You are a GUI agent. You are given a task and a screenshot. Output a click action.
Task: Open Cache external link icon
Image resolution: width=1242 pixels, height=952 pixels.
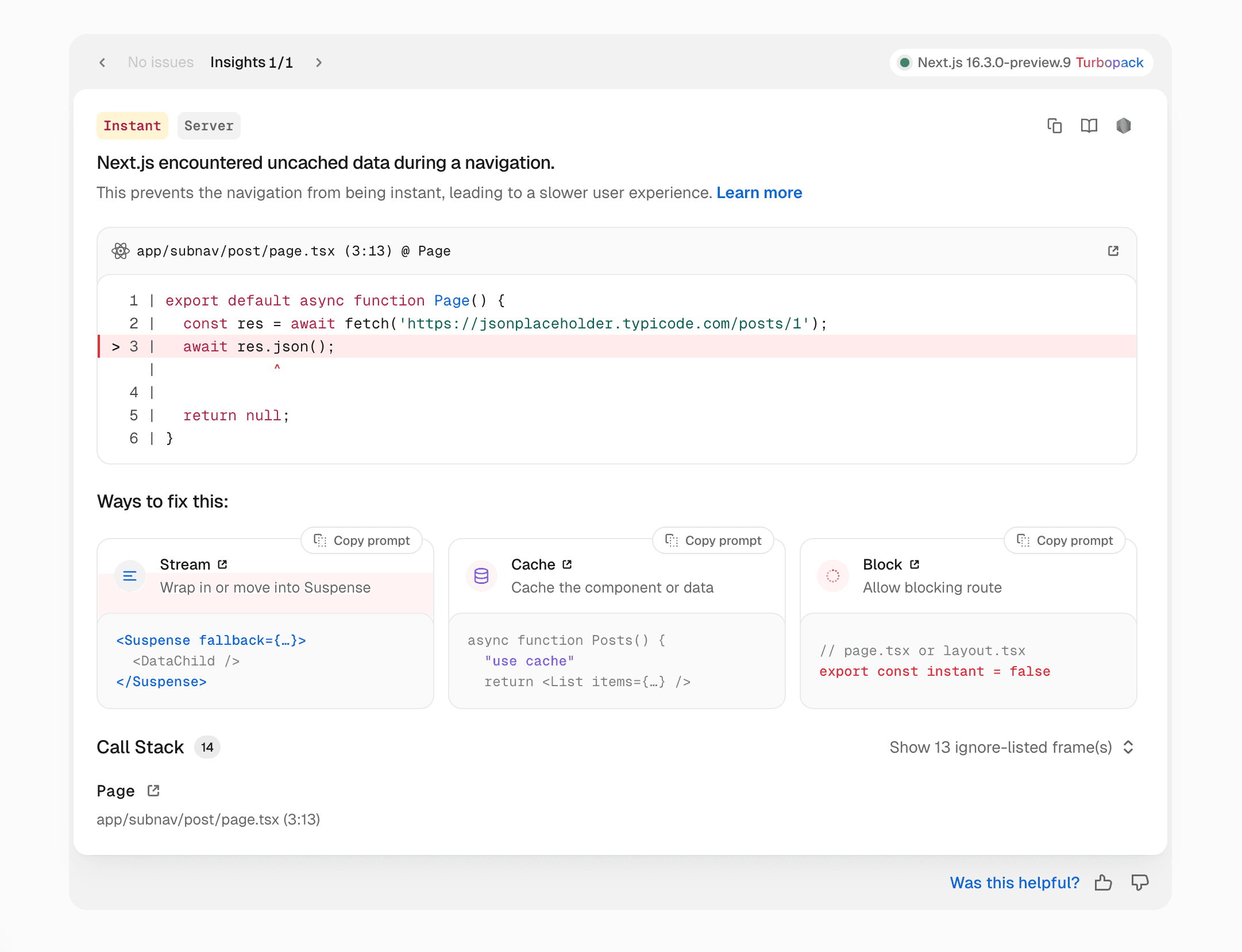pyautogui.click(x=567, y=564)
